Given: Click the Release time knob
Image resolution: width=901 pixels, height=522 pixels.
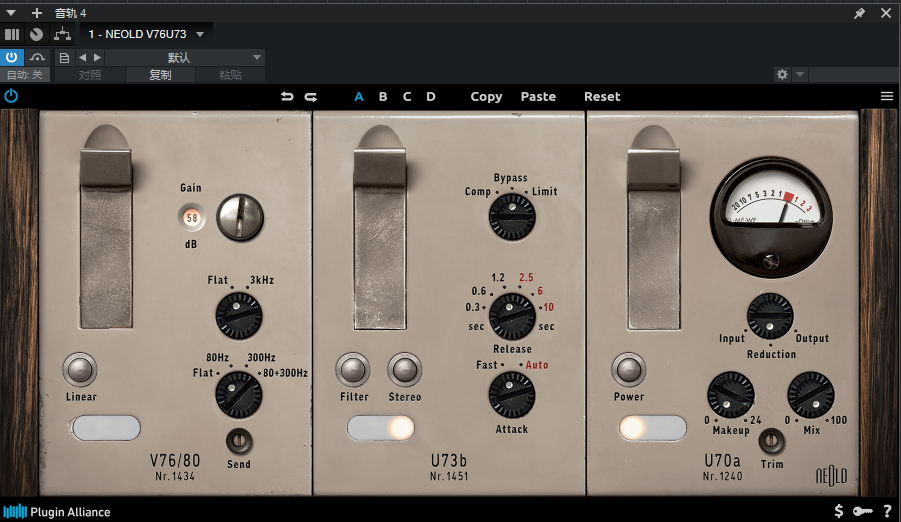Looking at the screenshot, I should [511, 316].
